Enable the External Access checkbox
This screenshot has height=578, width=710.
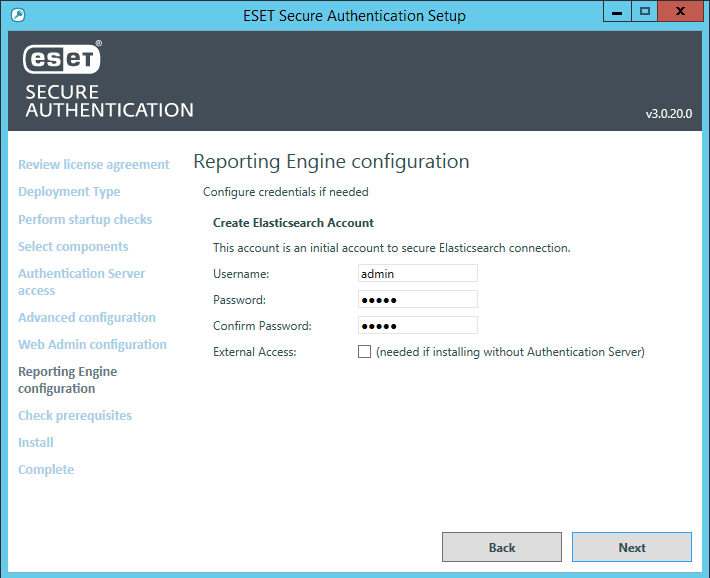[x=364, y=352]
